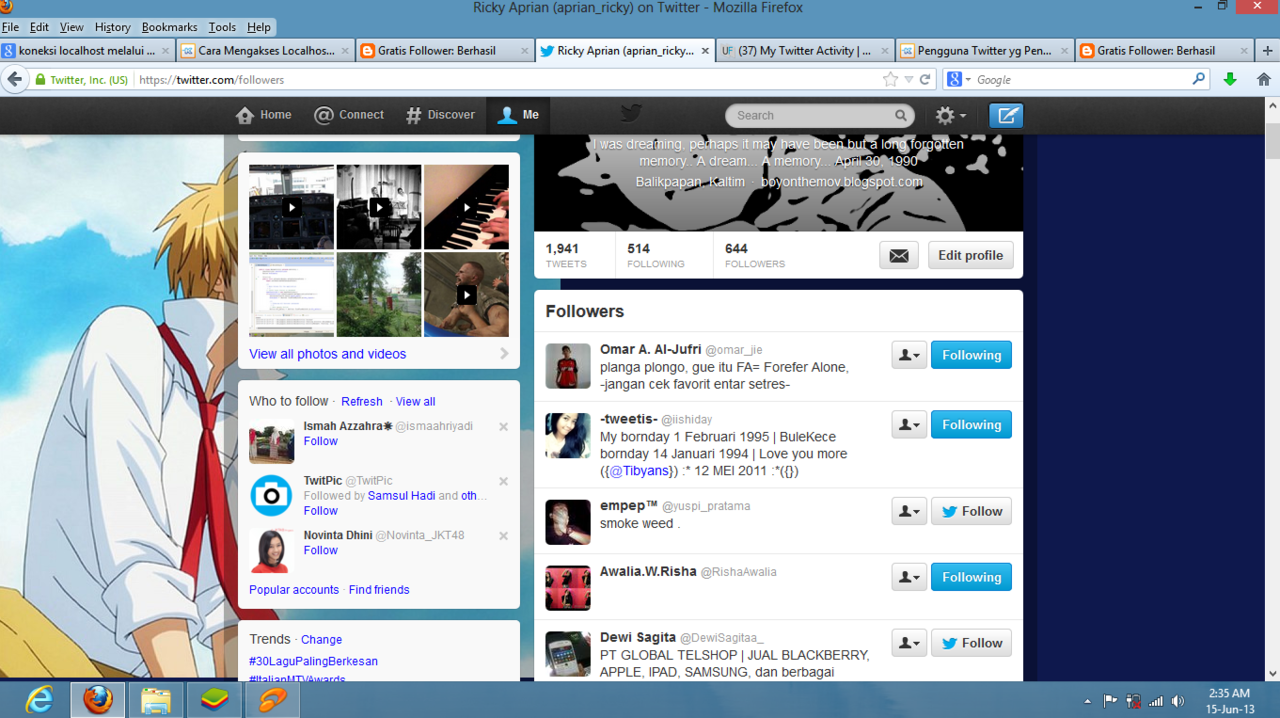Dismiss Novinta Dhini follow suggestion
1280x718 pixels.
504,536
